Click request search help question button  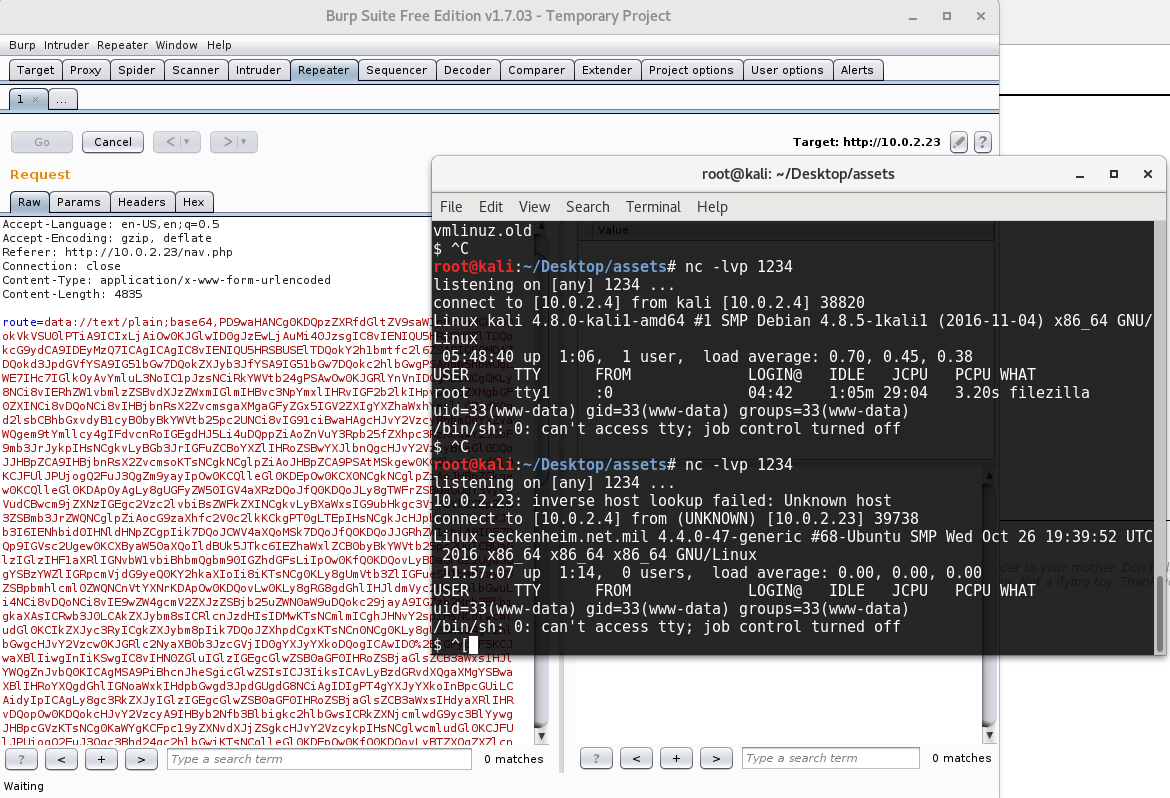tap(21, 759)
